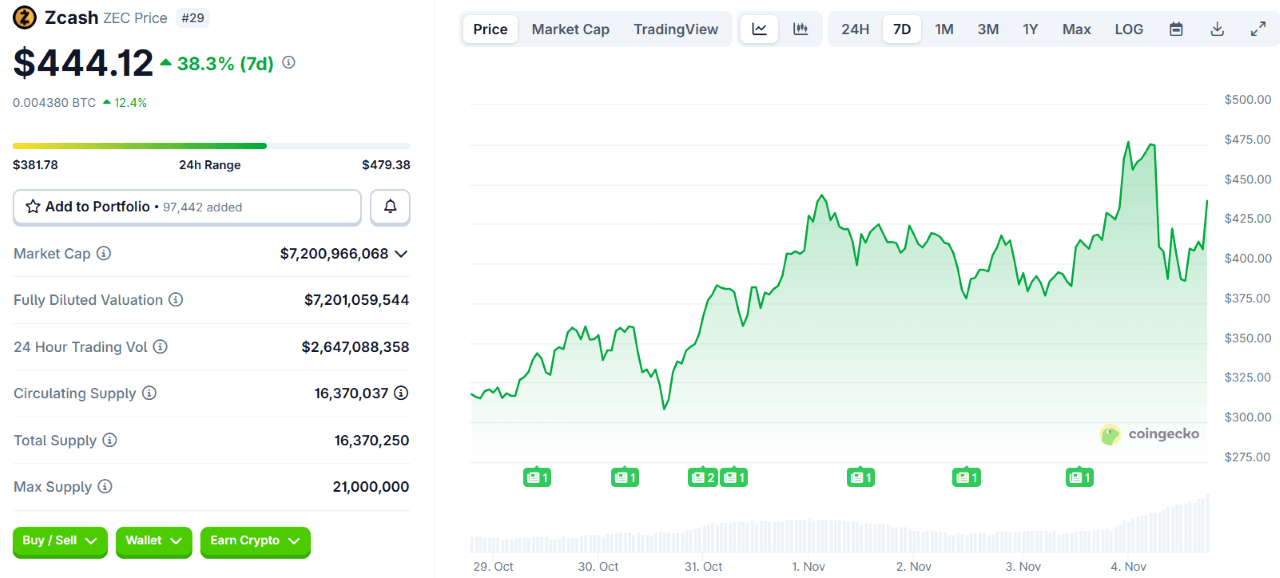Select the line chart icon
1280x578 pixels.
759,29
